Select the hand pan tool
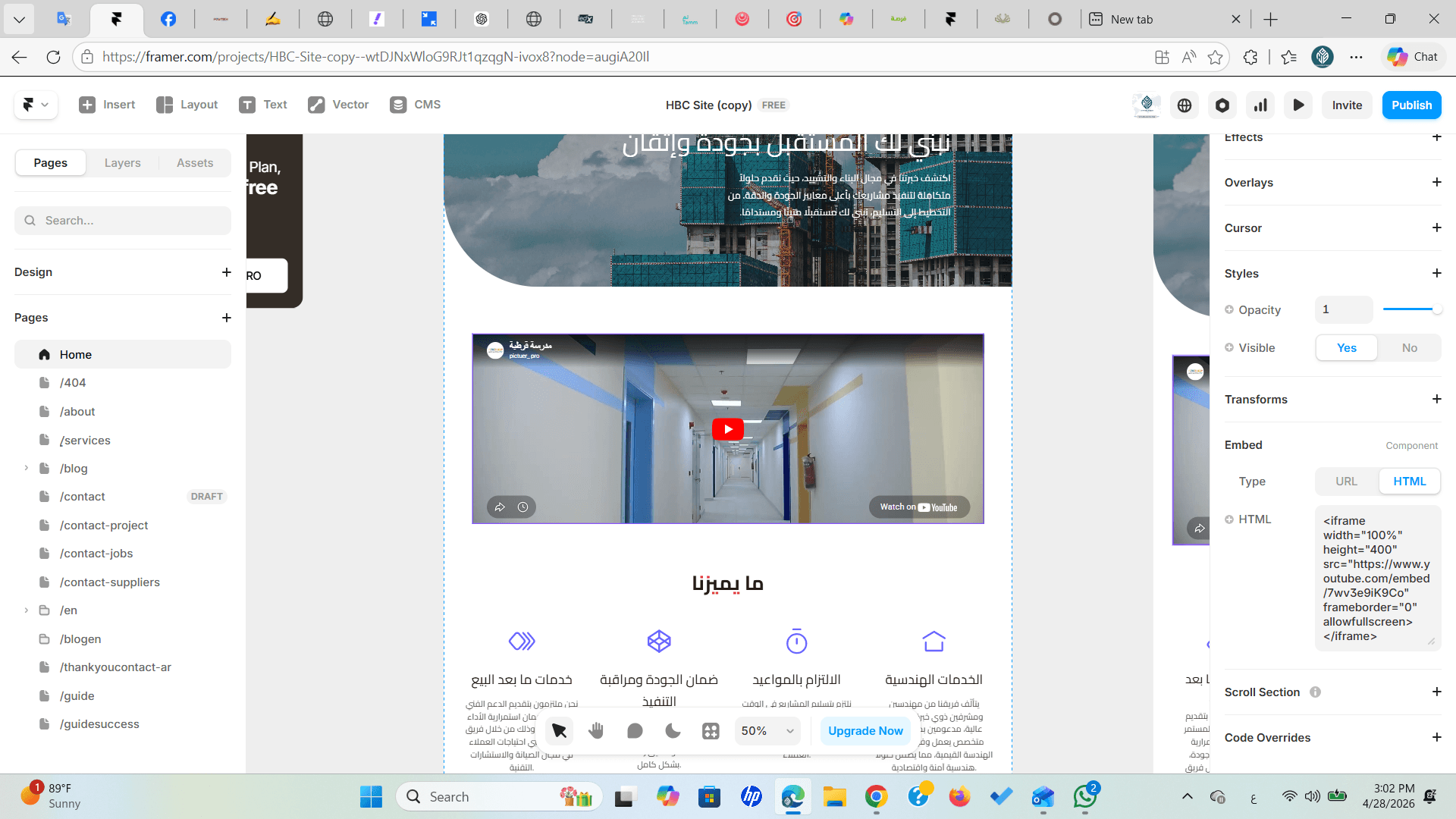This screenshot has width=1456, height=819. (596, 730)
